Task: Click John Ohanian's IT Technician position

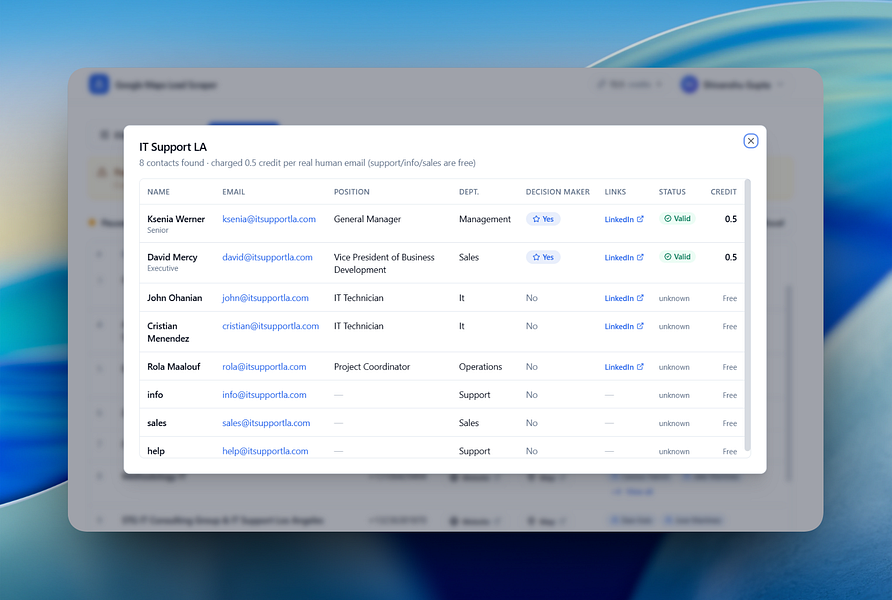Action: 358,298
